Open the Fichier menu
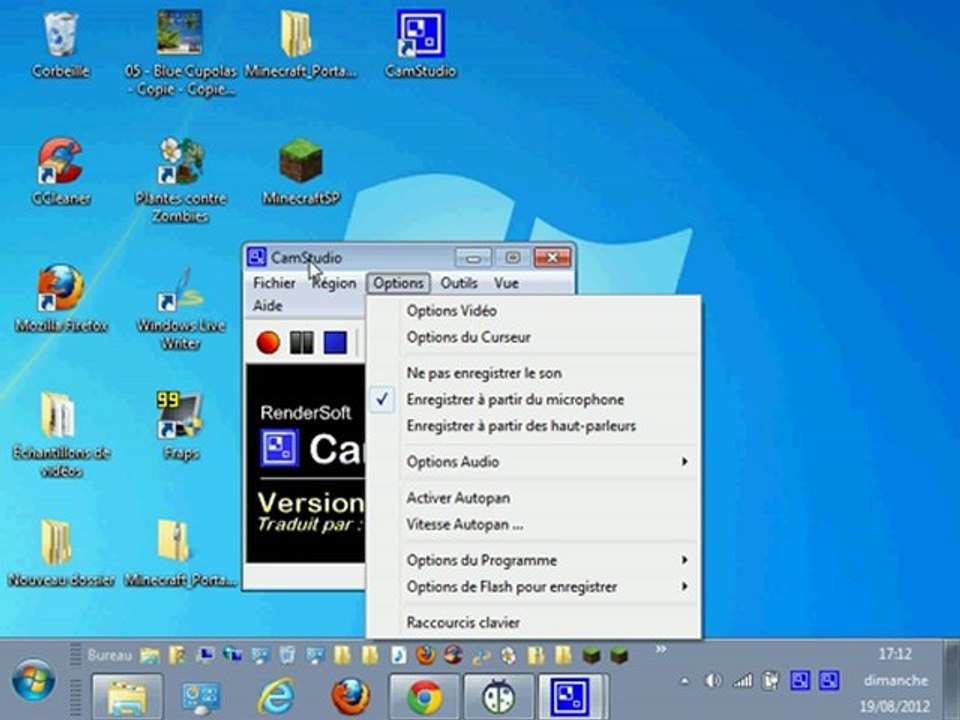This screenshot has width=960, height=720. (x=274, y=283)
